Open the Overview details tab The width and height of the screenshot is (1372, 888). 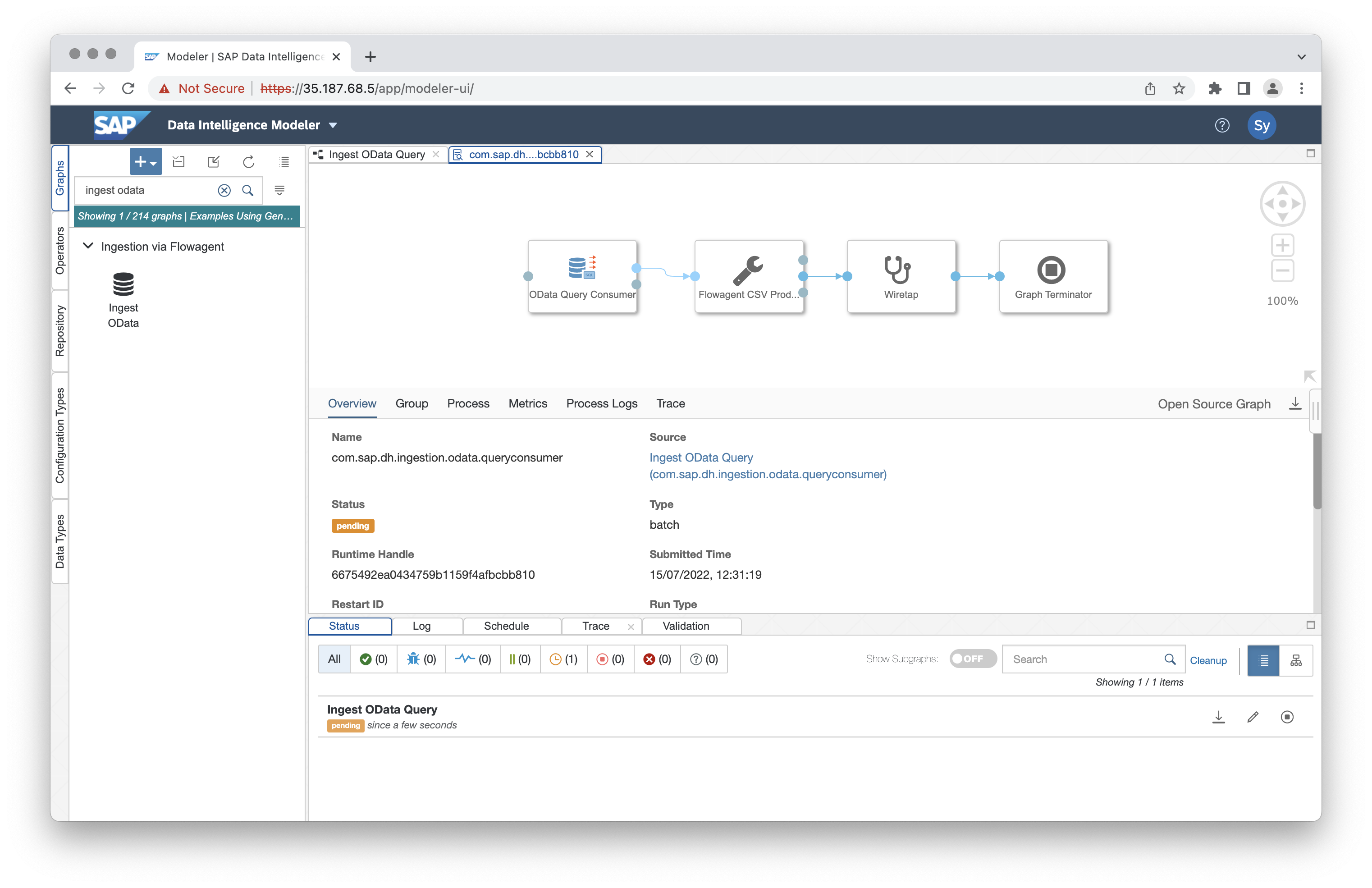pos(352,403)
